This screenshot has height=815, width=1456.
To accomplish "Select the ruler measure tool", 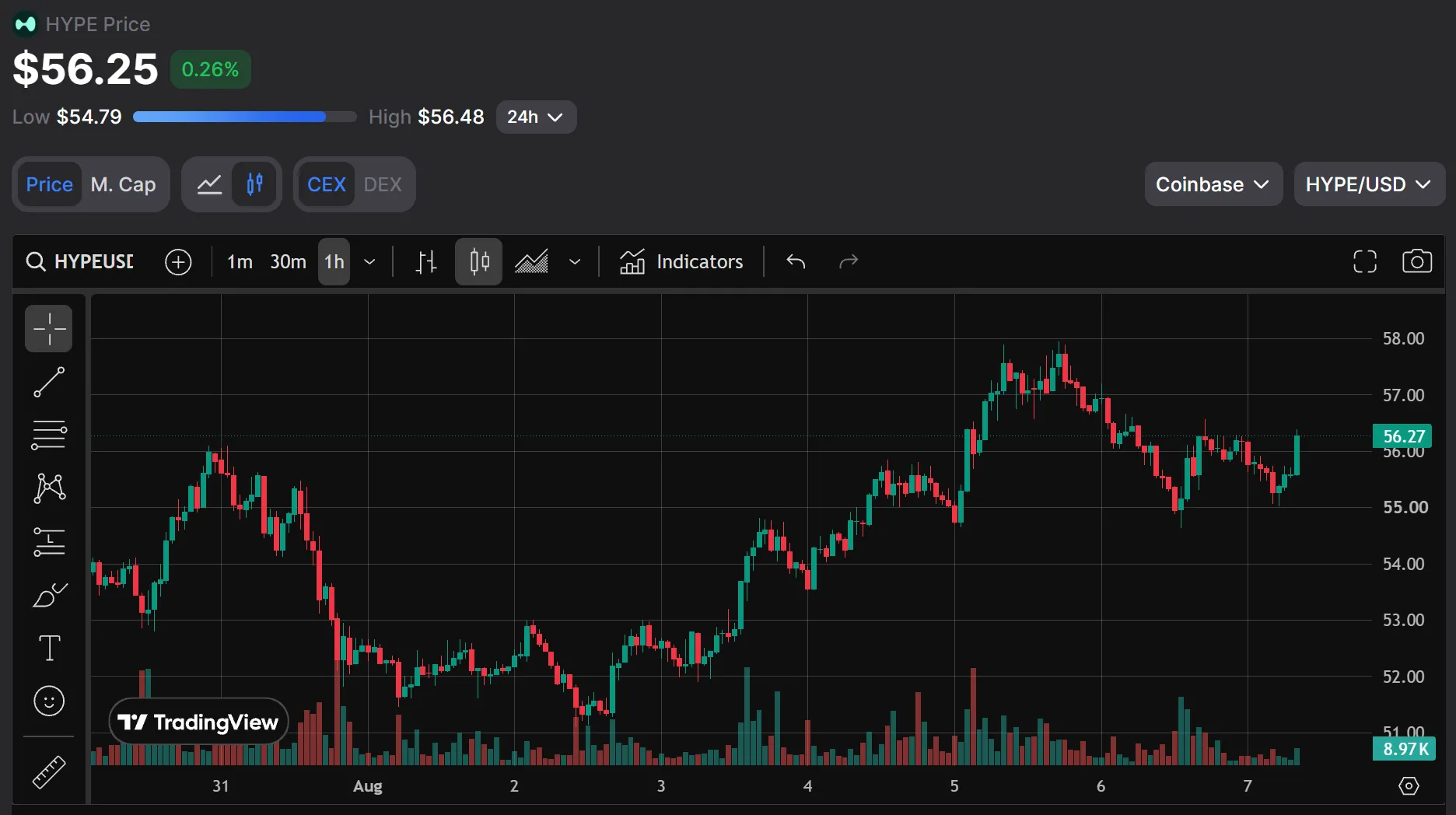I will (49, 772).
